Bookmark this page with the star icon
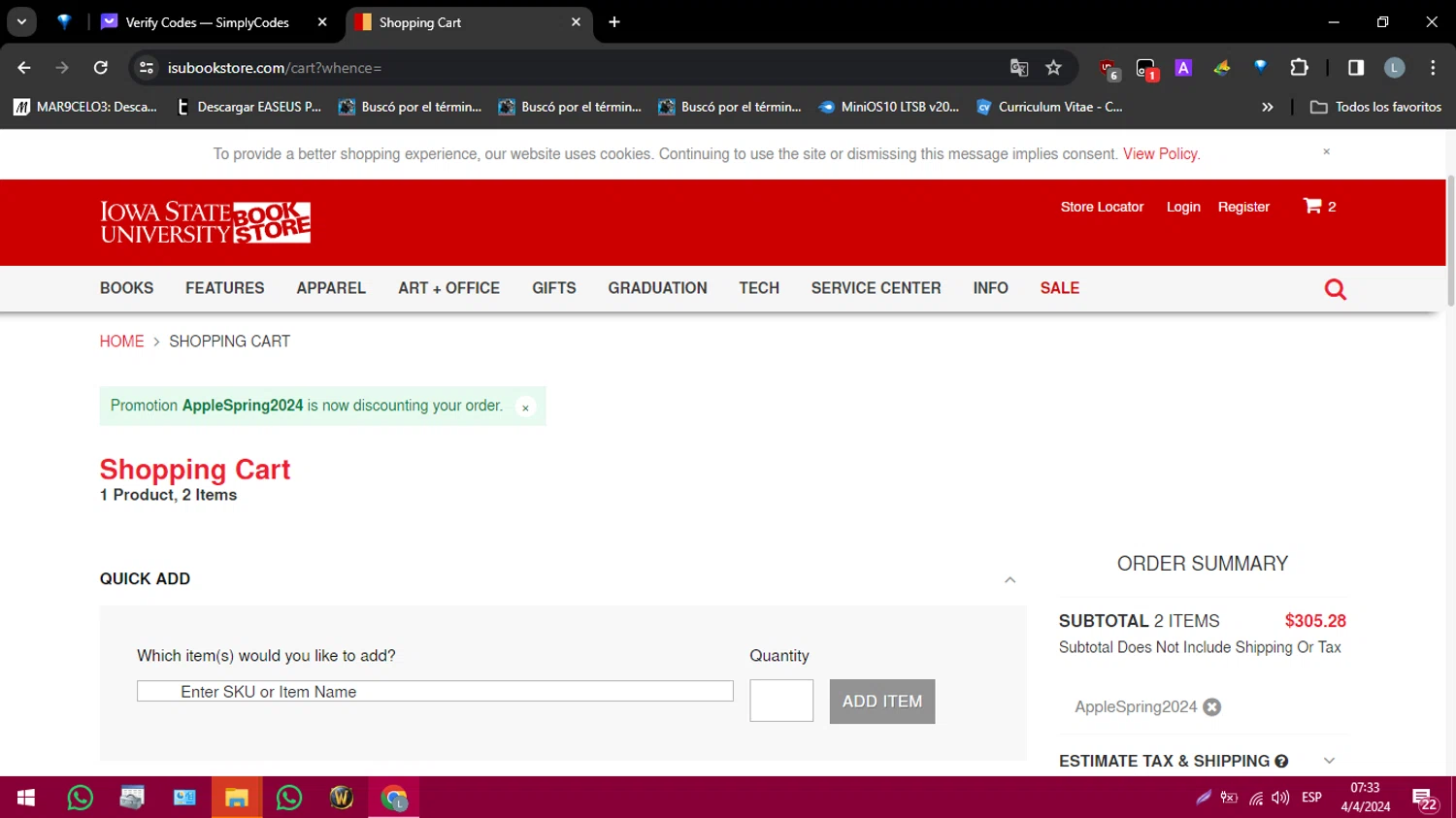 [1053, 68]
